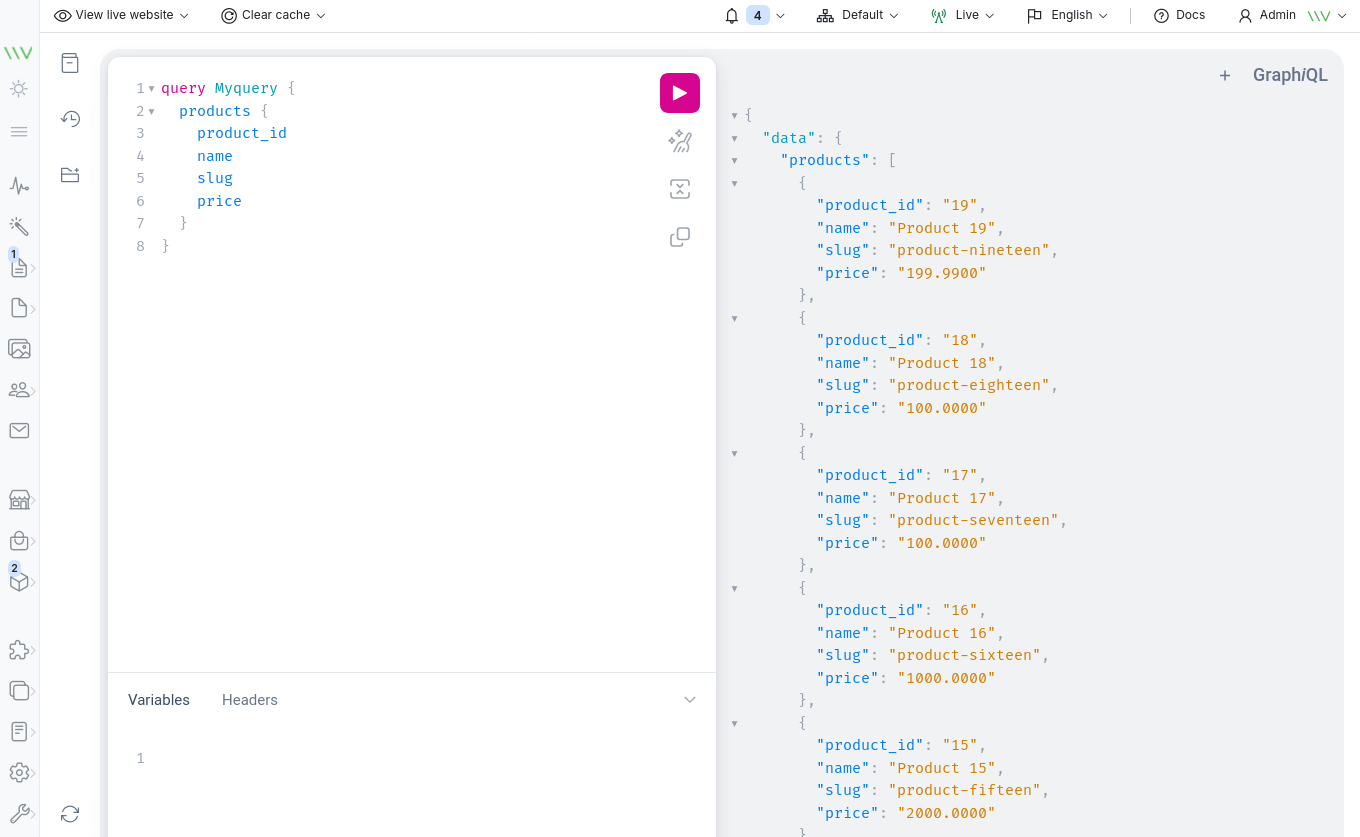Open the store shop icon in the sidebar
The width and height of the screenshot is (1360, 837).
[20, 500]
